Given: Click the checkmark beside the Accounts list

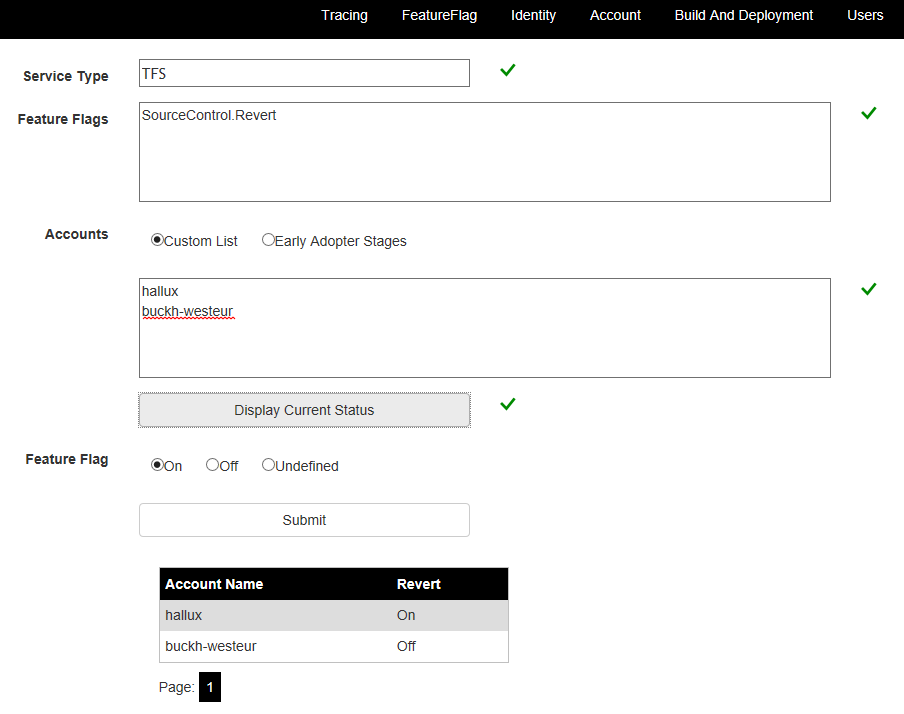Looking at the screenshot, I should click(868, 289).
